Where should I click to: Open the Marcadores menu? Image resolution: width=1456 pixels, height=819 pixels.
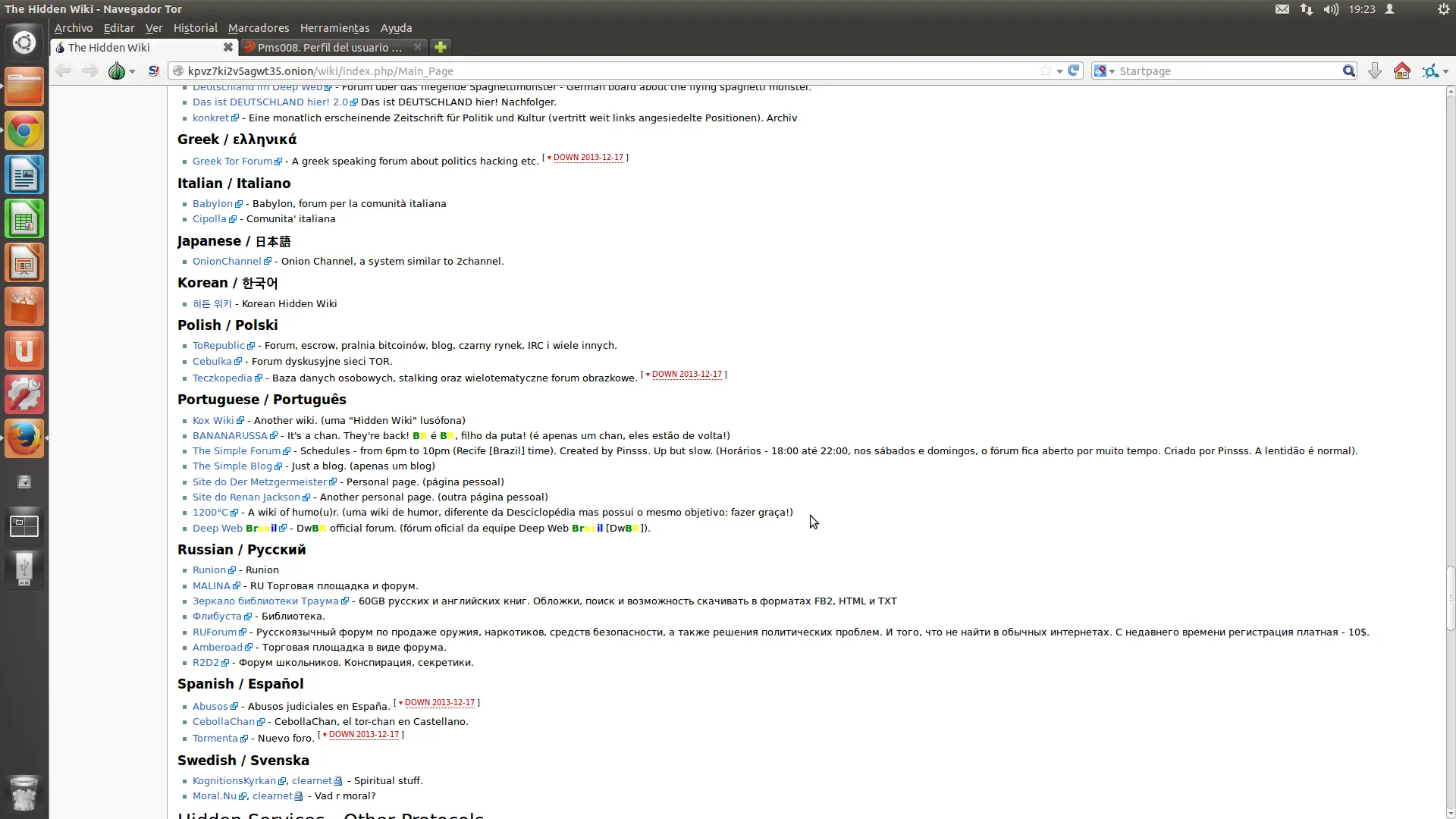point(259,28)
